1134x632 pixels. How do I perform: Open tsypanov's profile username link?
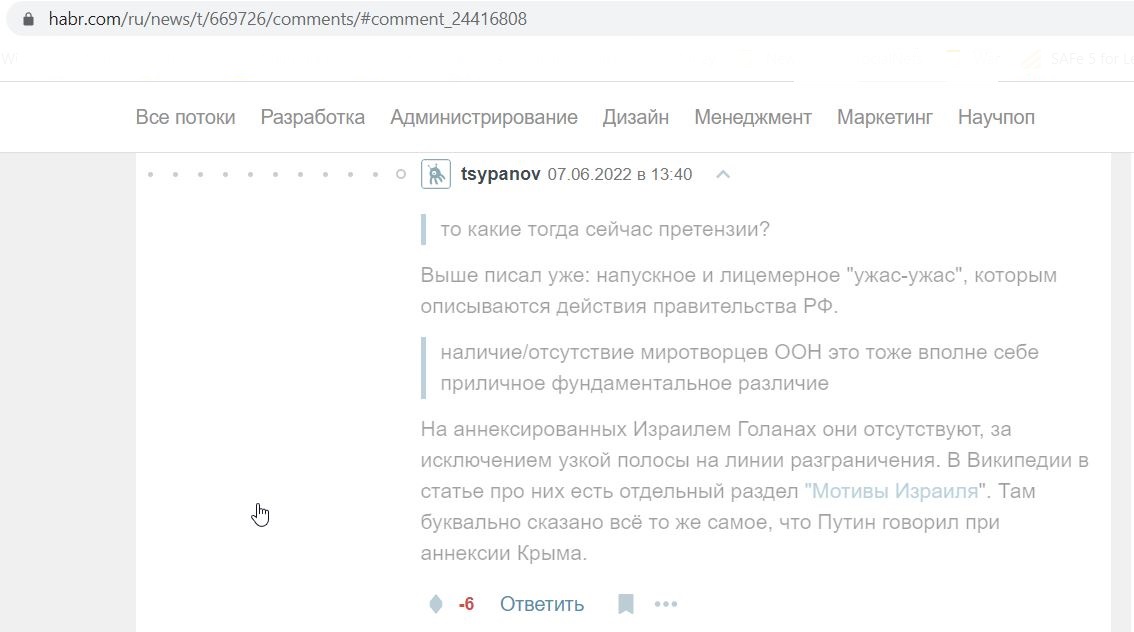(x=500, y=174)
